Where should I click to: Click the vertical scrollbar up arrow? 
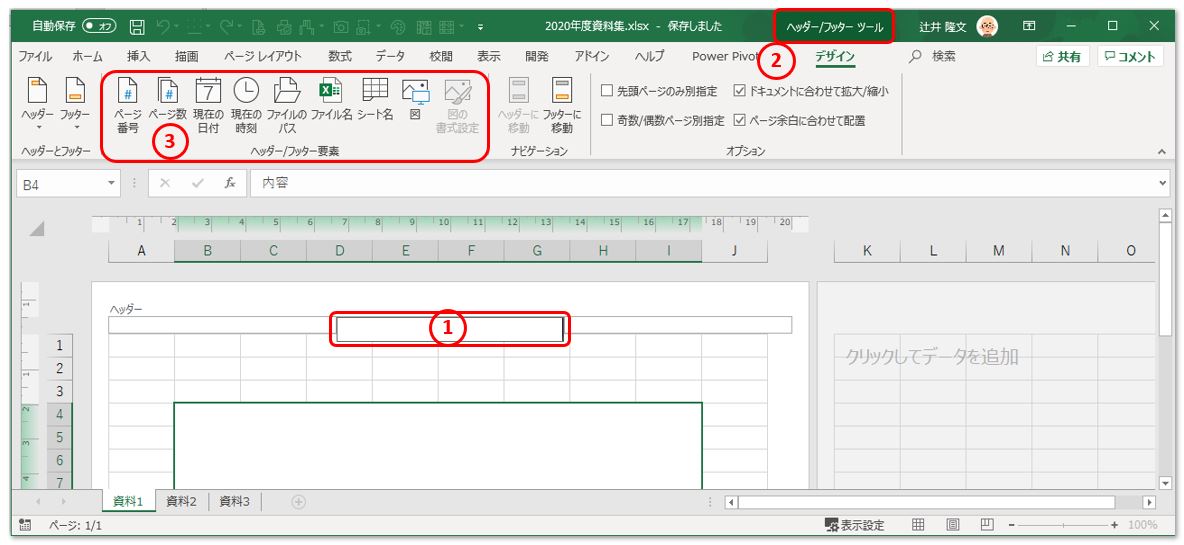click(1164, 217)
